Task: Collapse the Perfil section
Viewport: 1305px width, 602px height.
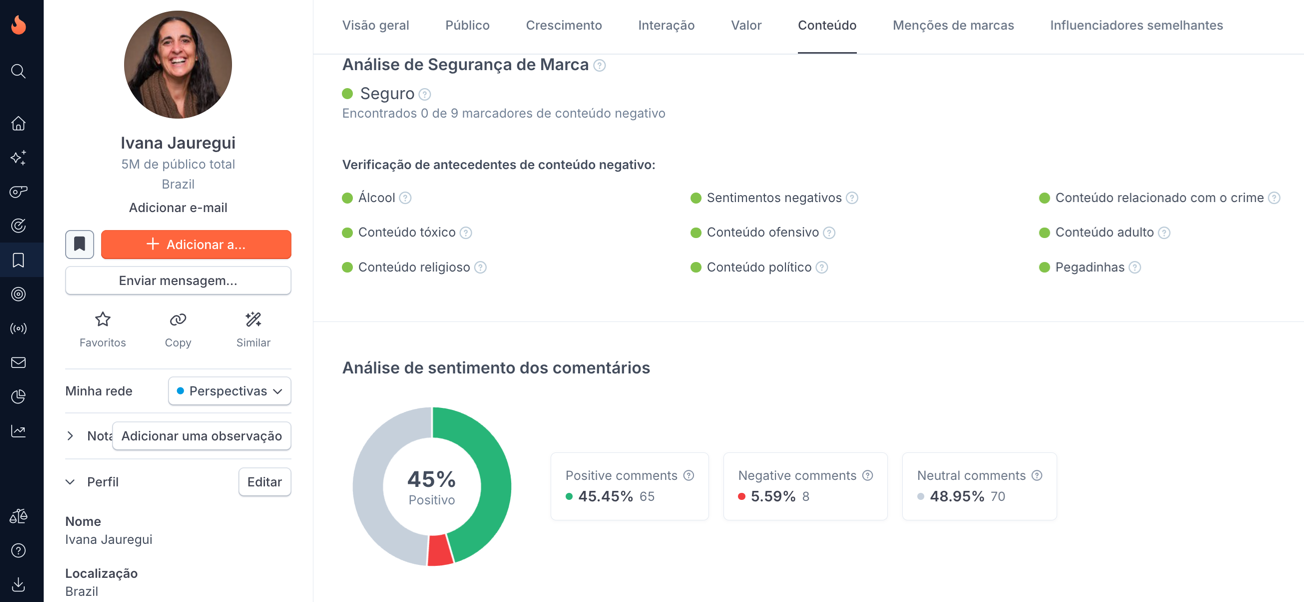Action: tap(70, 482)
